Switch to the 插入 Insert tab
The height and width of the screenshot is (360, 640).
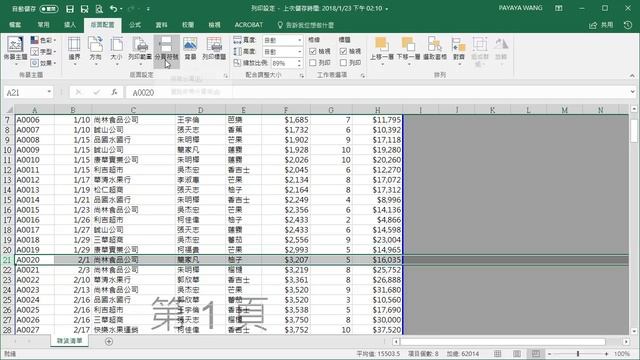coord(70,25)
